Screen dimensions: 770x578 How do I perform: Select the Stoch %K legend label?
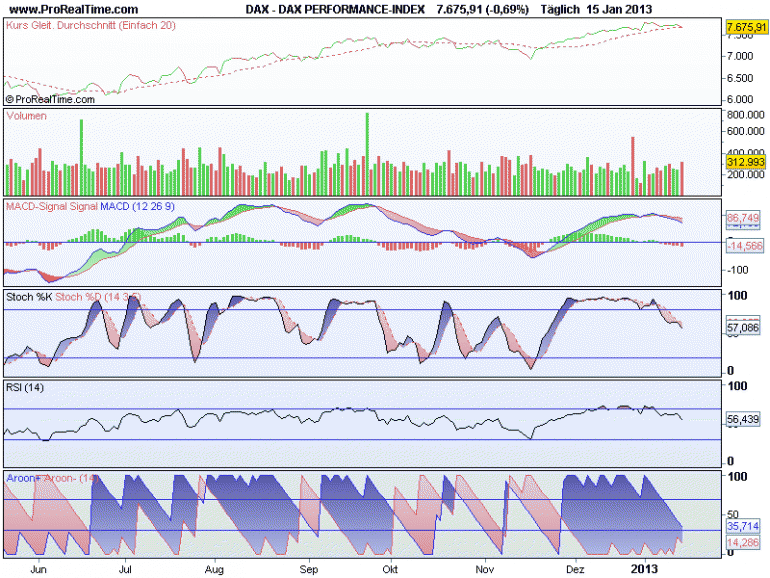pyautogui.click(x=29, y=297)
